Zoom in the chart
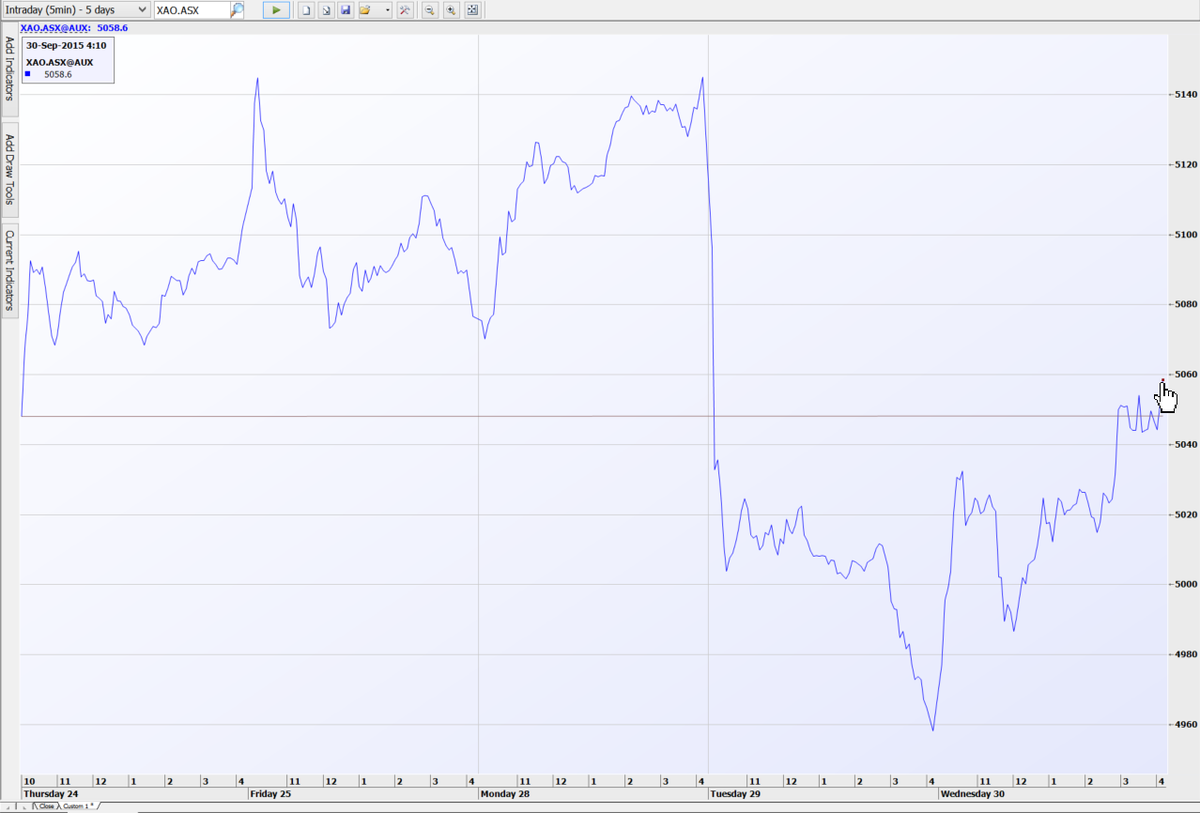 click(x=451, y=10)
